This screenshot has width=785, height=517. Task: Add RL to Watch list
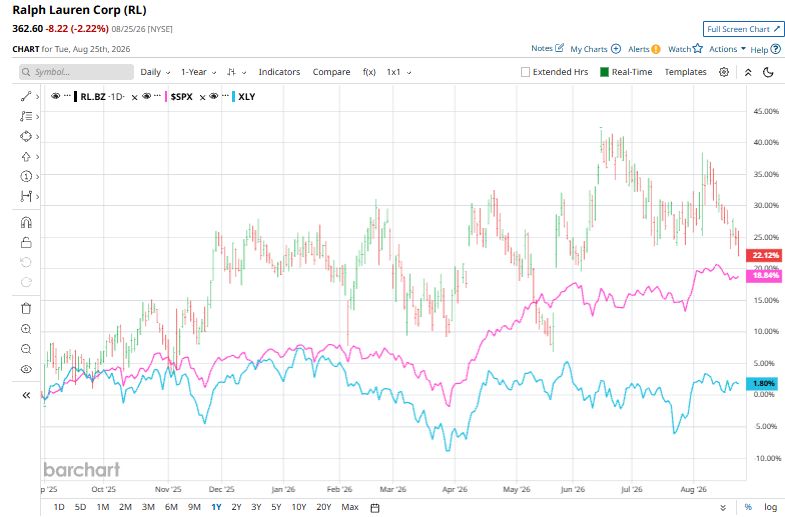coord(697,49)
